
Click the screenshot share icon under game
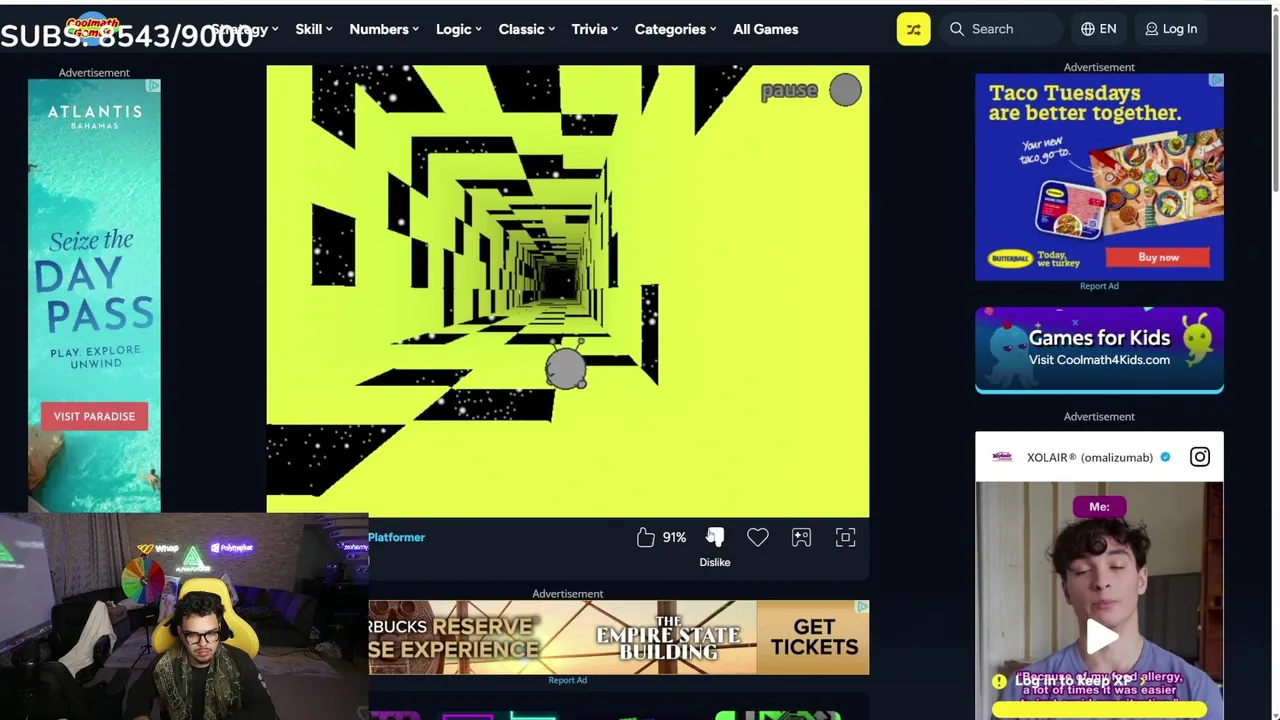tap(801, 538)
